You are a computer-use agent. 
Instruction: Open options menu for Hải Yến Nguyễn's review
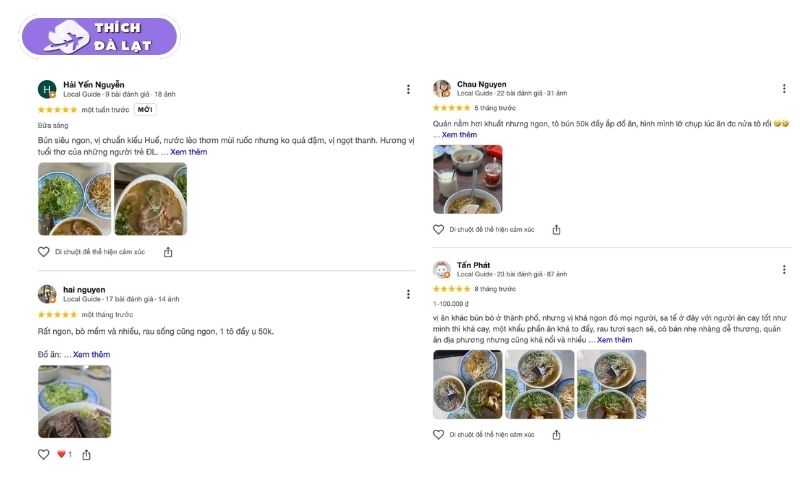pyautogui.click(x=408, y=90)
